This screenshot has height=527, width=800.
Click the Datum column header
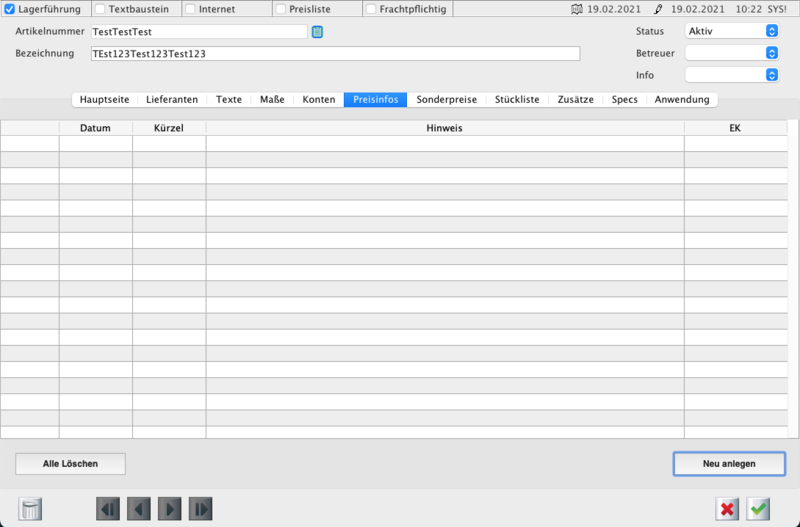(x=95, y=128)
